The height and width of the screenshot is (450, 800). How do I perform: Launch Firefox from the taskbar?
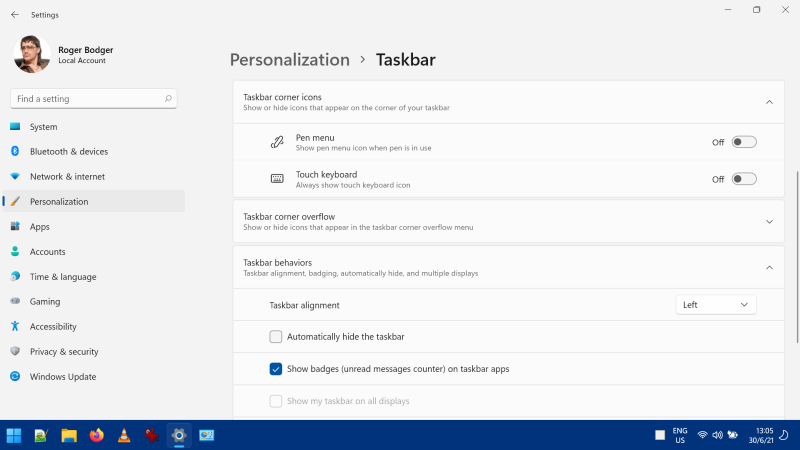pos(97,435)
